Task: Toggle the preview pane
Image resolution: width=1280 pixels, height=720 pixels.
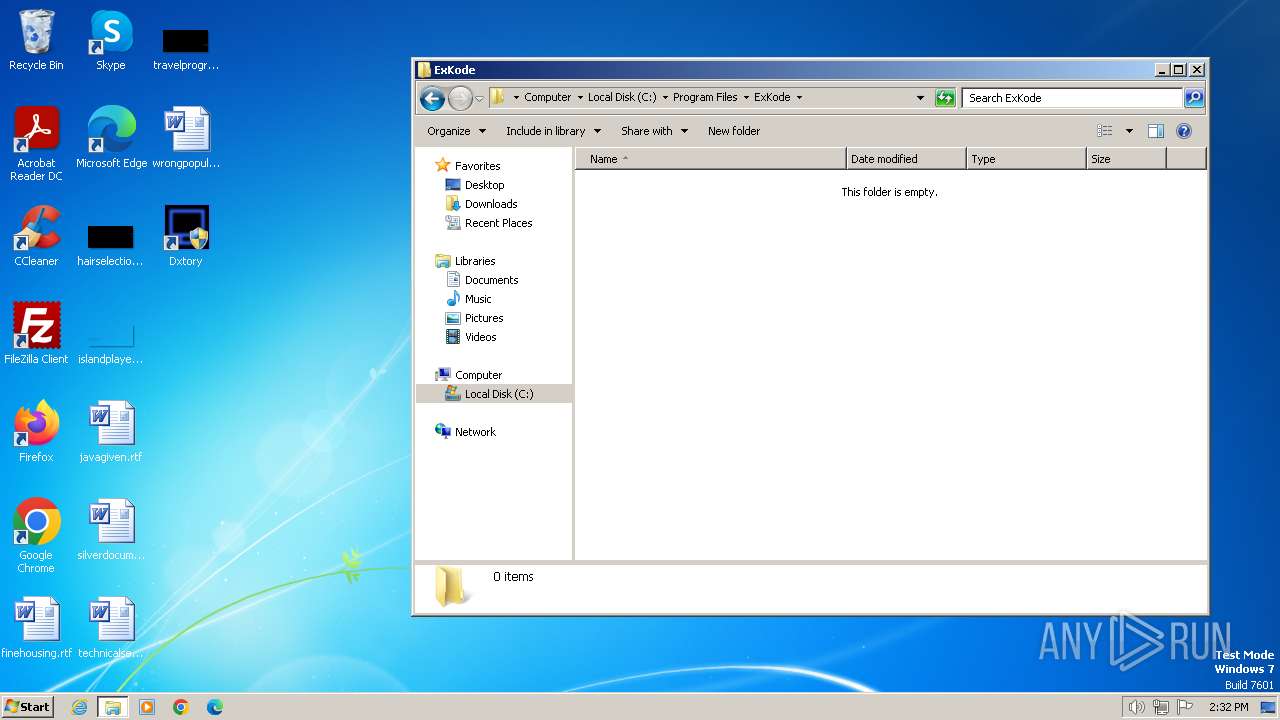Action: 1156,131
